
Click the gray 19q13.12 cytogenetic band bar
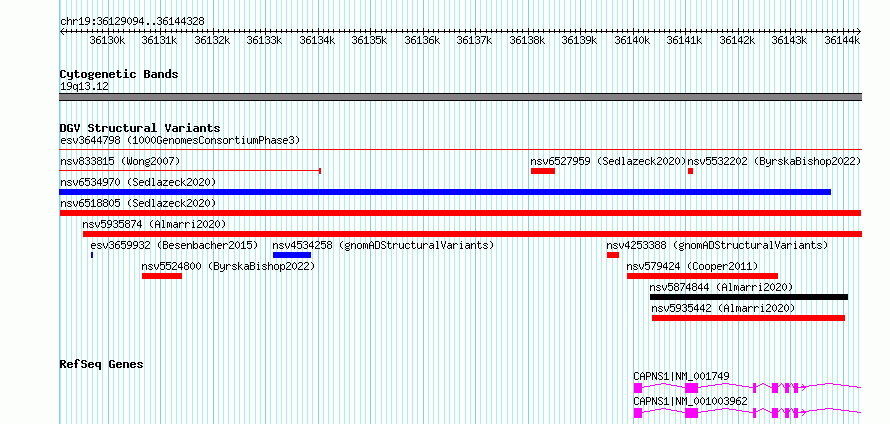(460, 97)
